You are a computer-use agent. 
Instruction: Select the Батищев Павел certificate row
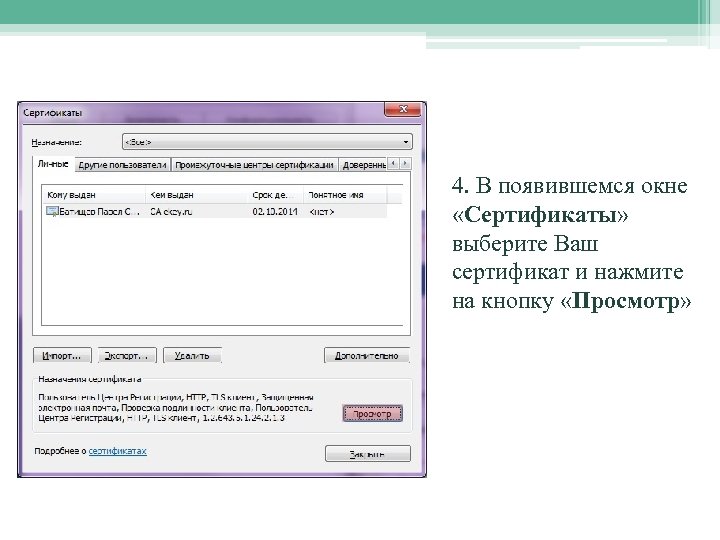[x=215, y=212]
